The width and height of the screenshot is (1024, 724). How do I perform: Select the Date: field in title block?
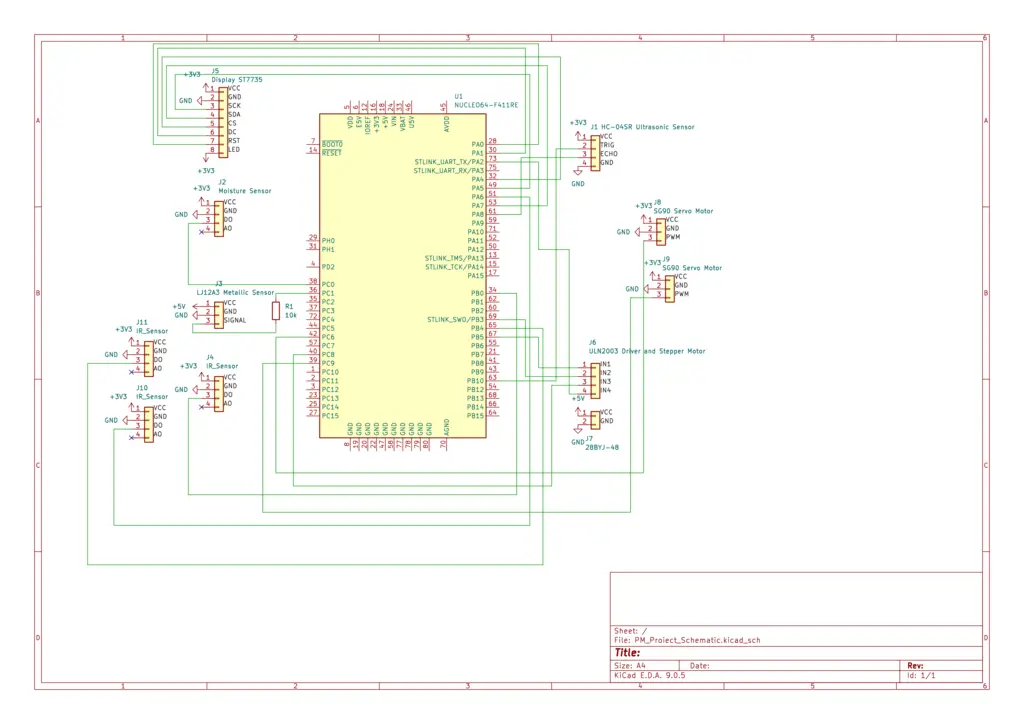coord(699,666)
